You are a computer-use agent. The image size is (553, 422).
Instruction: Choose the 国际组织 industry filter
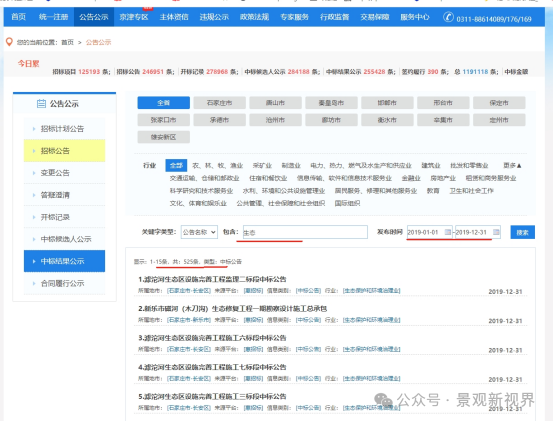(x=347, y=203)
